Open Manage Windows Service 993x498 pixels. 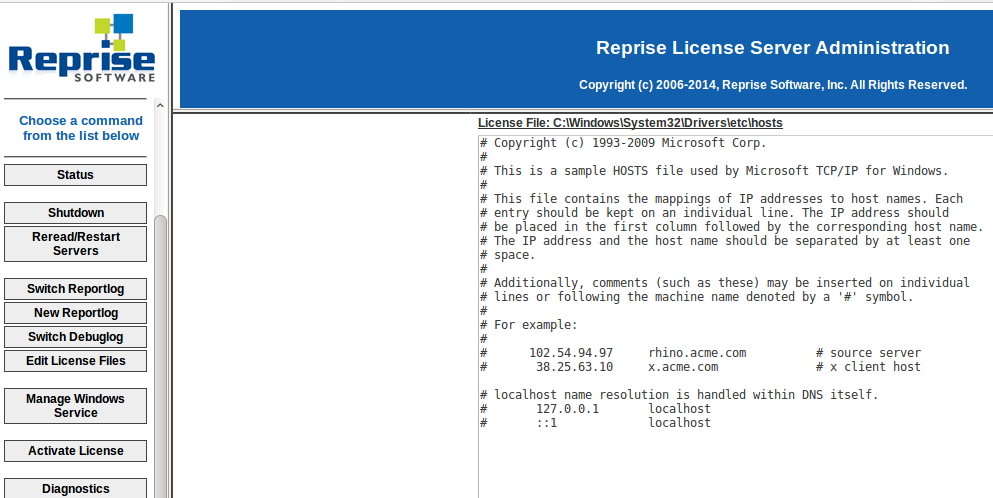75,406
